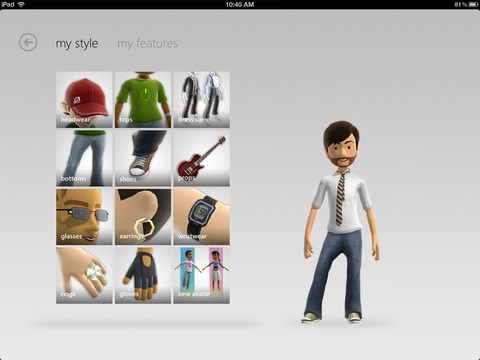Open the shoes tile with sneaker
This screenshot has height=360, width=480.
[143, 158]
